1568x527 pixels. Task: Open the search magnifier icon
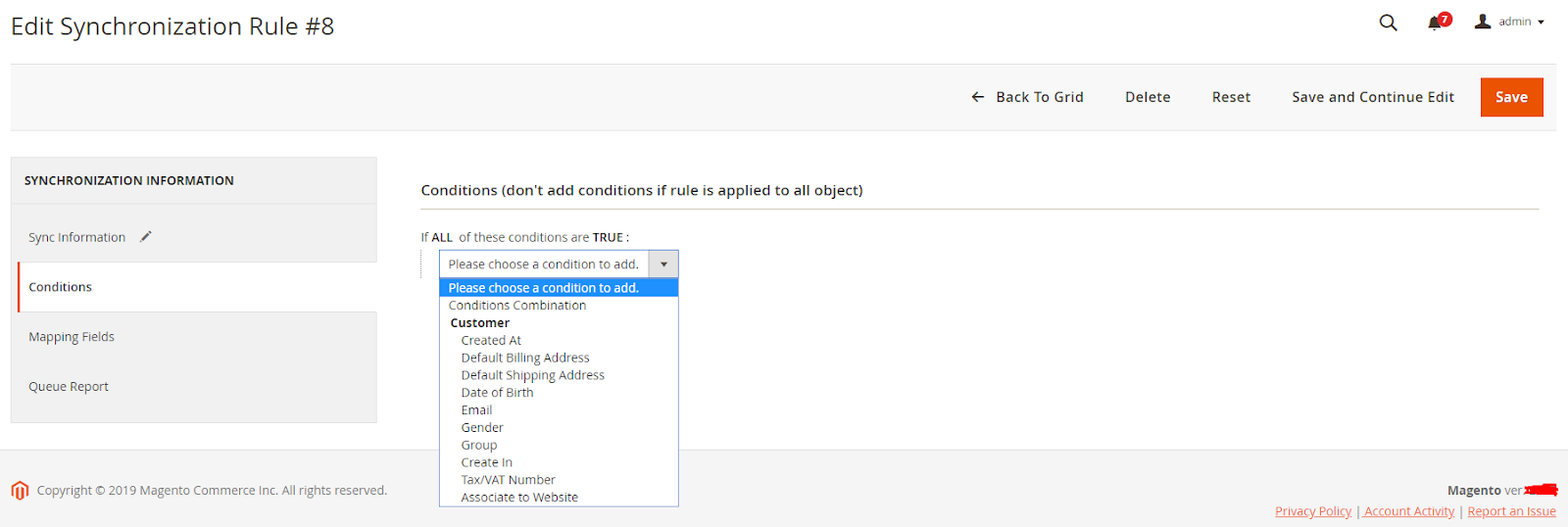click(1388, 23)
